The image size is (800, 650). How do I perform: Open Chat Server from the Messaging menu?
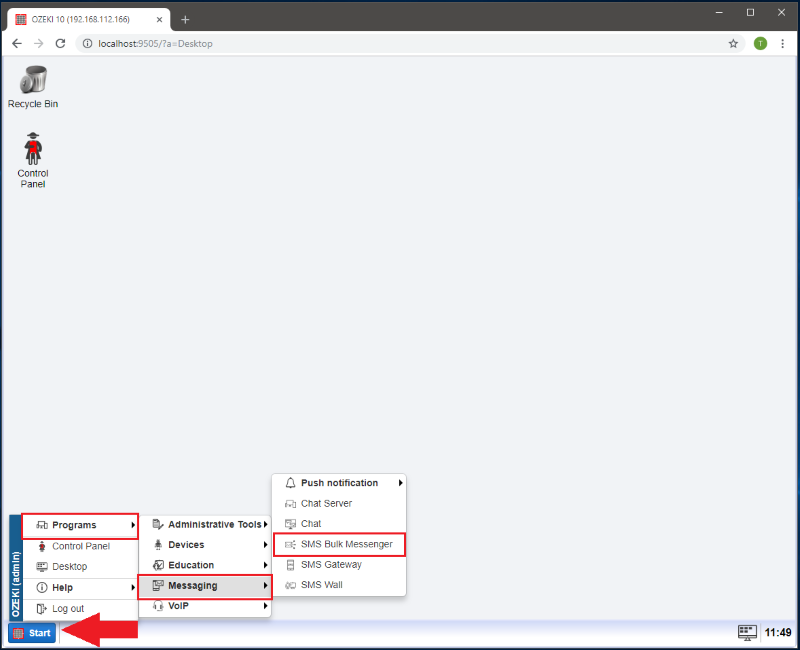click(326, 503)
